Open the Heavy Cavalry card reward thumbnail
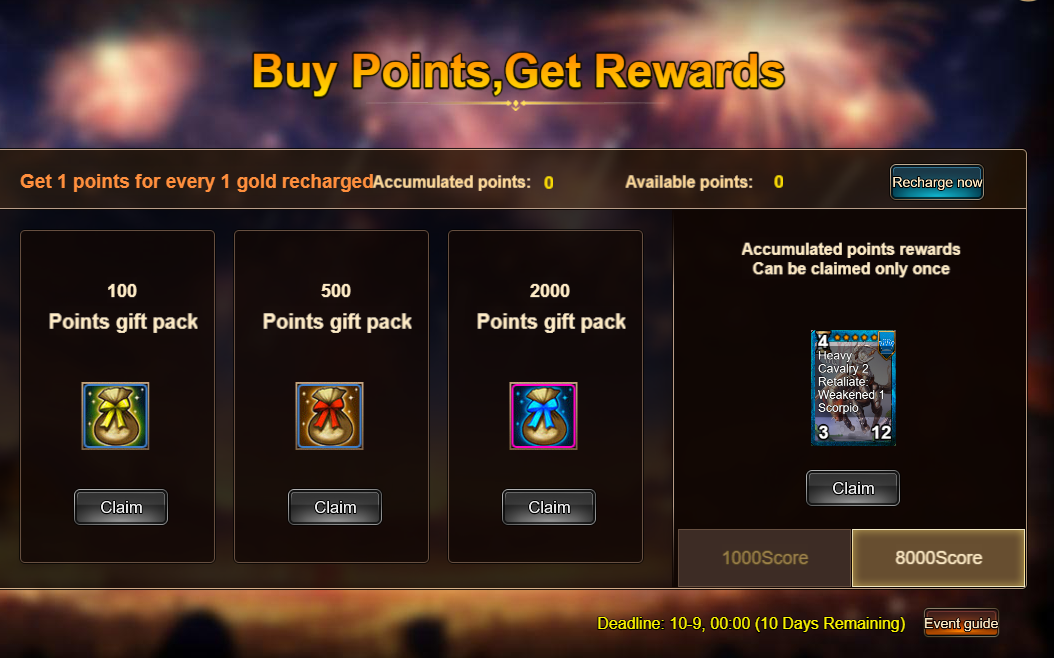This screenshot has width=1054, height=658. [853, 387]
